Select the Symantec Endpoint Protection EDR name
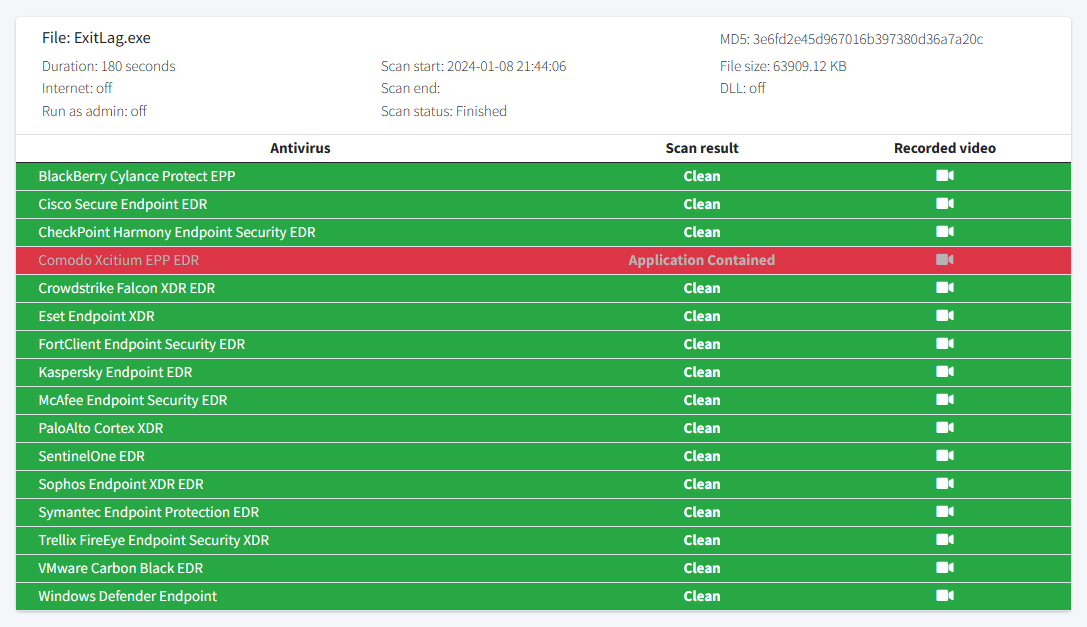The height and width of the screenshot is (627, 1087). coord(148,513)
